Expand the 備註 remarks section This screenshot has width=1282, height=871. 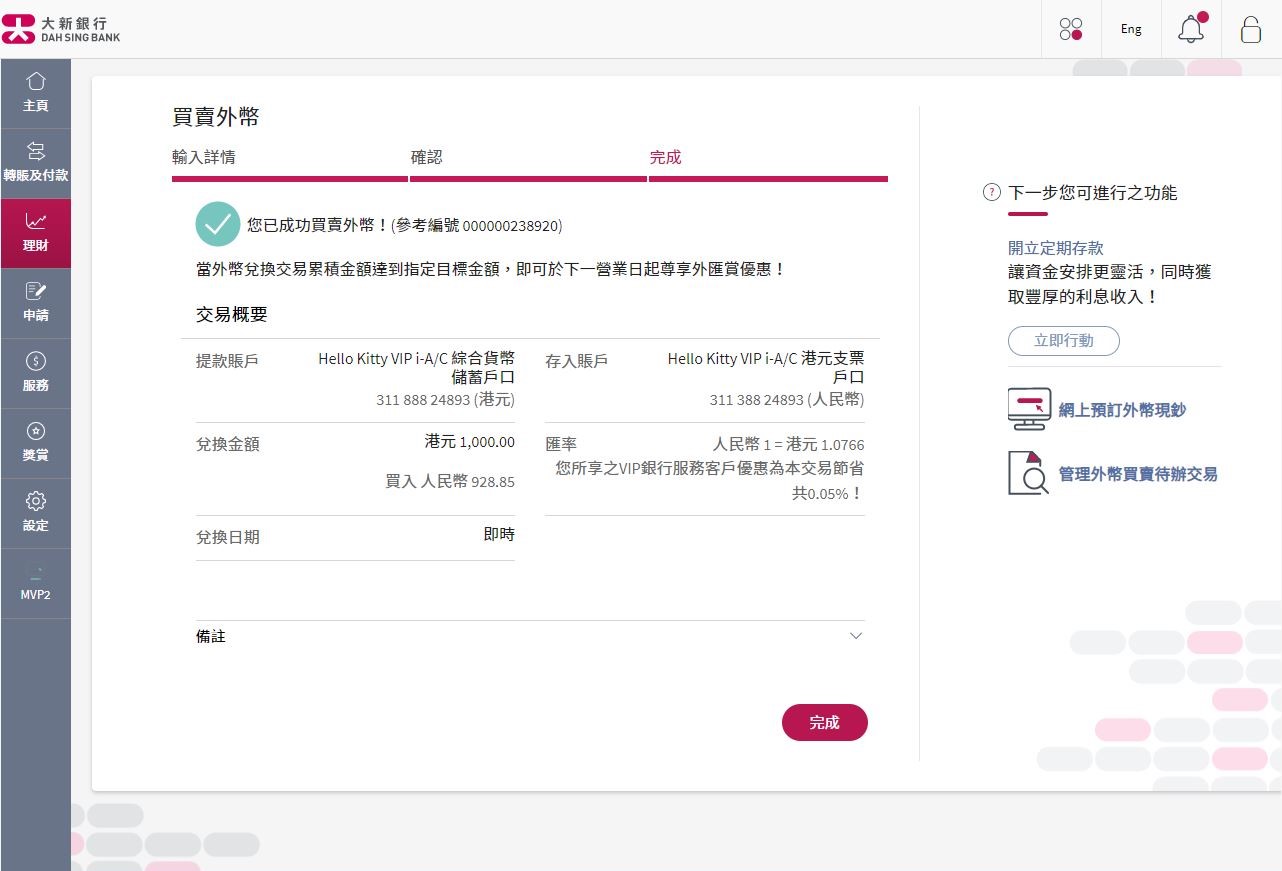tap(855, 636)
